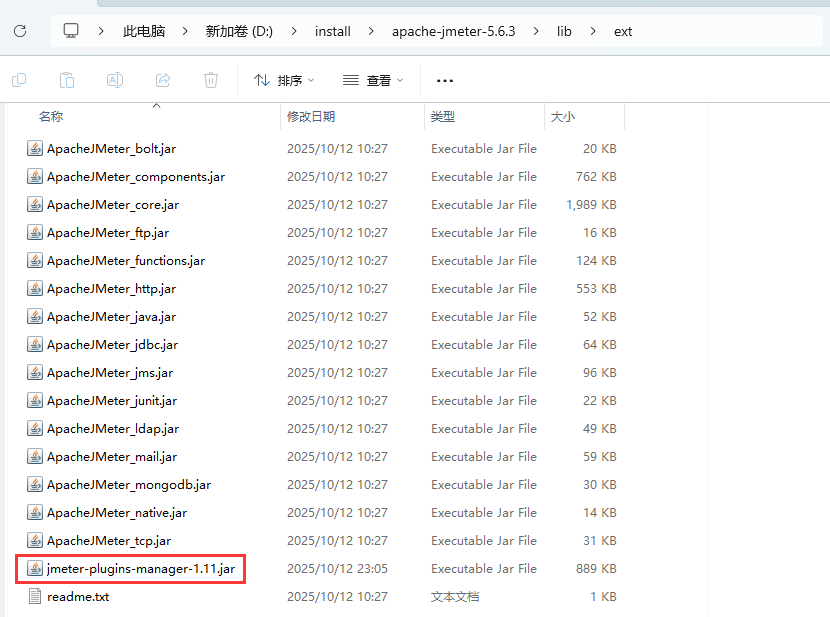Sort by 大小 column header
Image resolution: width=830 pixels, height=617 pixels.
[562, 116]
